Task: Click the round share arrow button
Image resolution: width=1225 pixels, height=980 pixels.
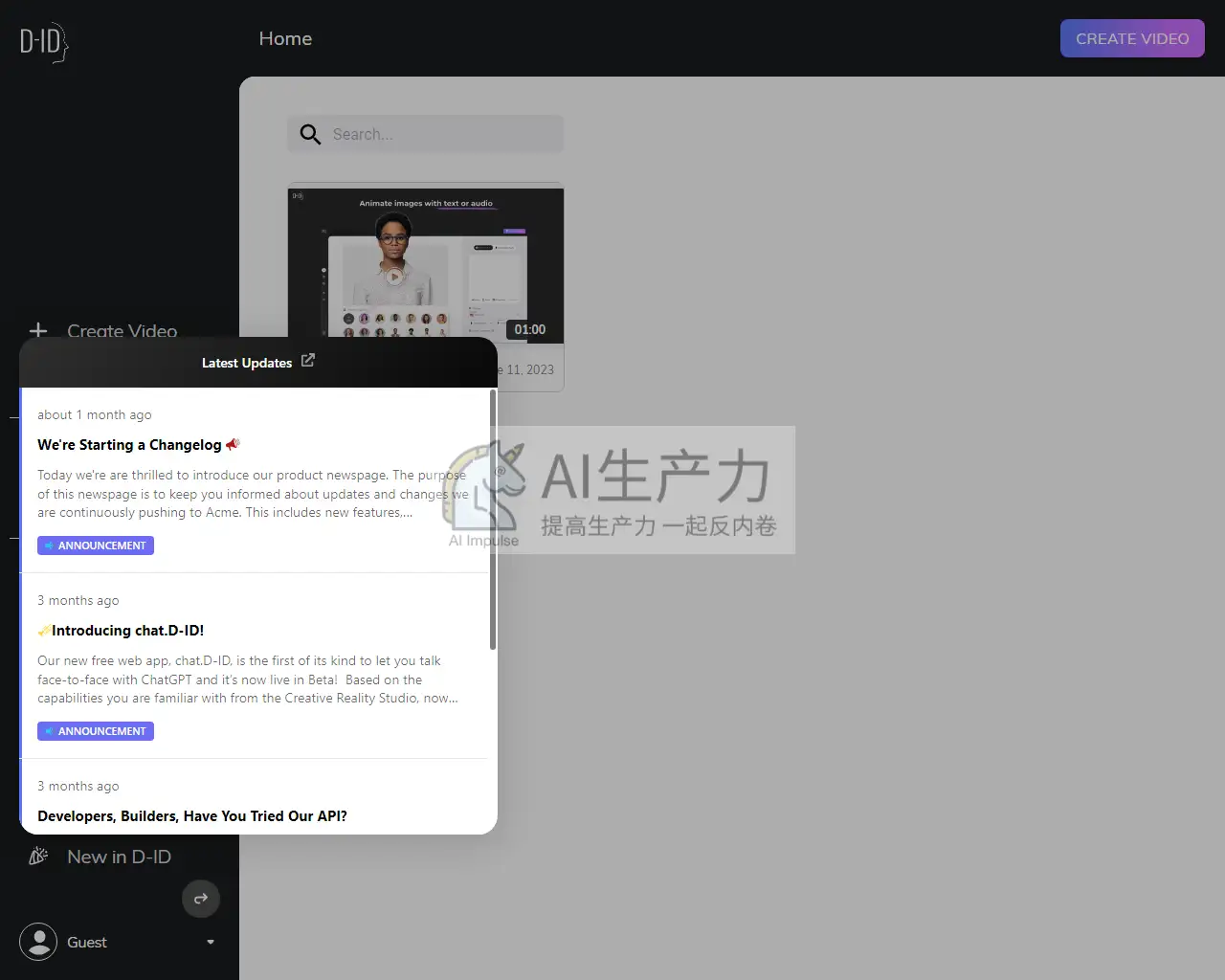Action: (x=201, y=899)
